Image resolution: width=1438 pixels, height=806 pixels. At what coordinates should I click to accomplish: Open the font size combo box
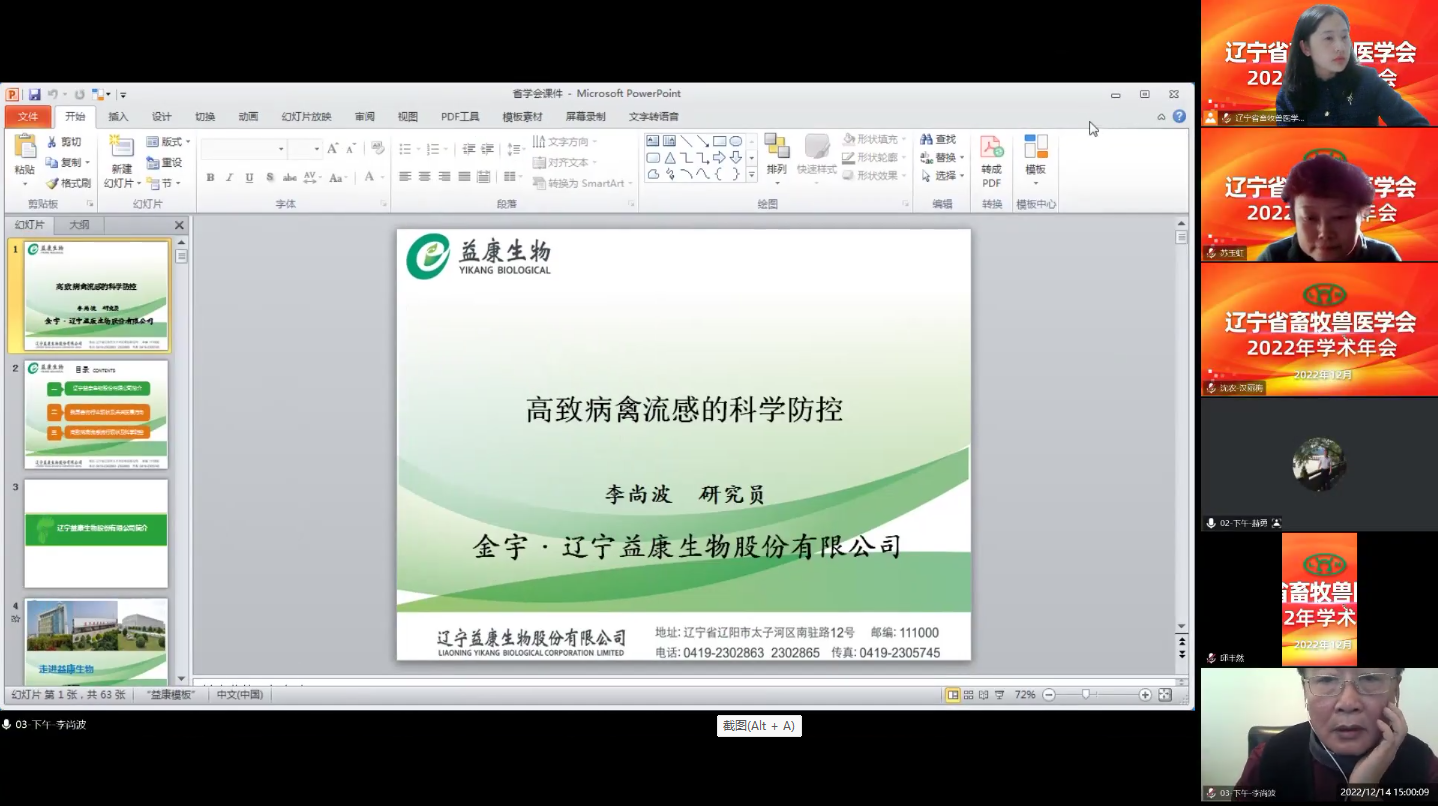305,149
